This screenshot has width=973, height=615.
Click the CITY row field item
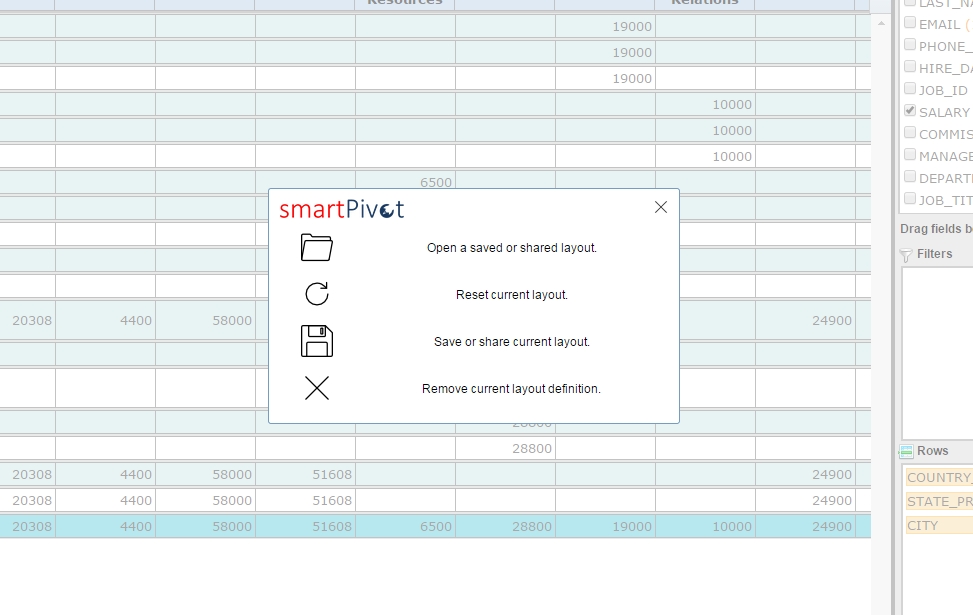[x=923, y=526]
